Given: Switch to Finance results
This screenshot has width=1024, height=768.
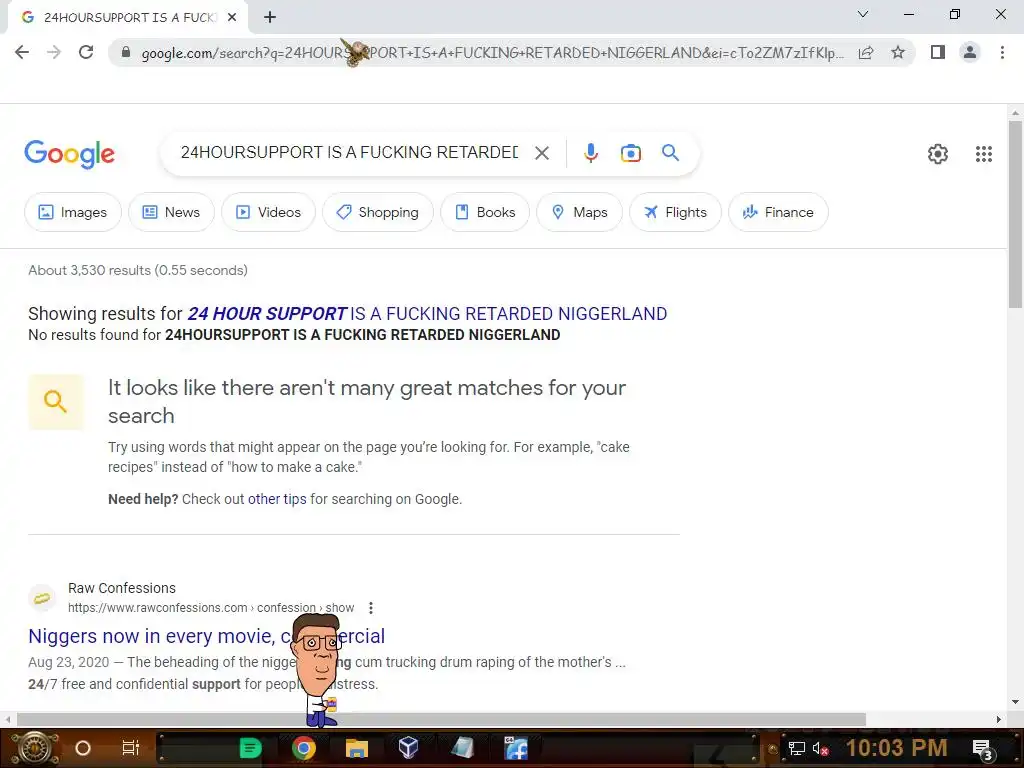Looking at the screenshot, I should (x=778, y=212).
